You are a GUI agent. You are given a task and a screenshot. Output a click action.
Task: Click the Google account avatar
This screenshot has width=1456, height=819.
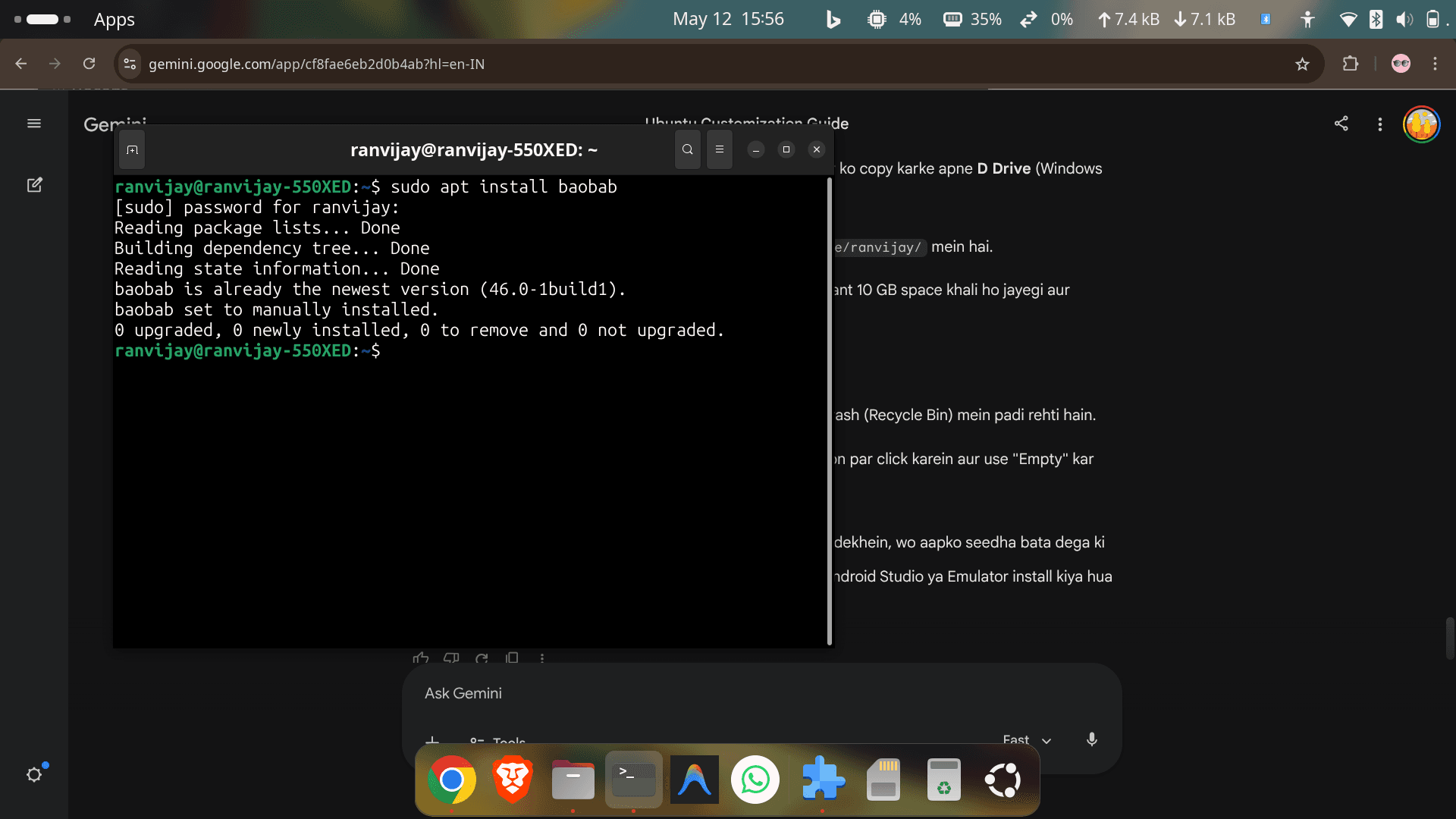(x=1421, y=124)
